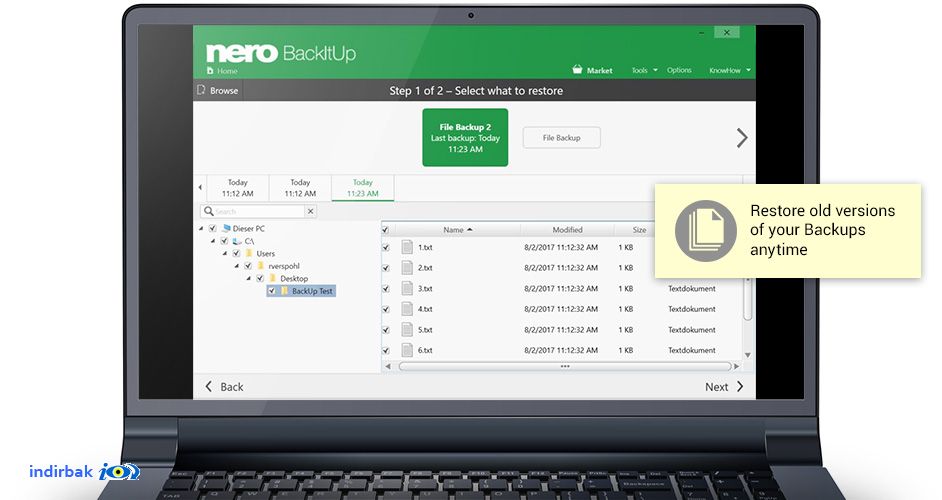Collapse the C:\ drive tree node
This screenshot has width=942, height=500.
[x=213, y=241]
